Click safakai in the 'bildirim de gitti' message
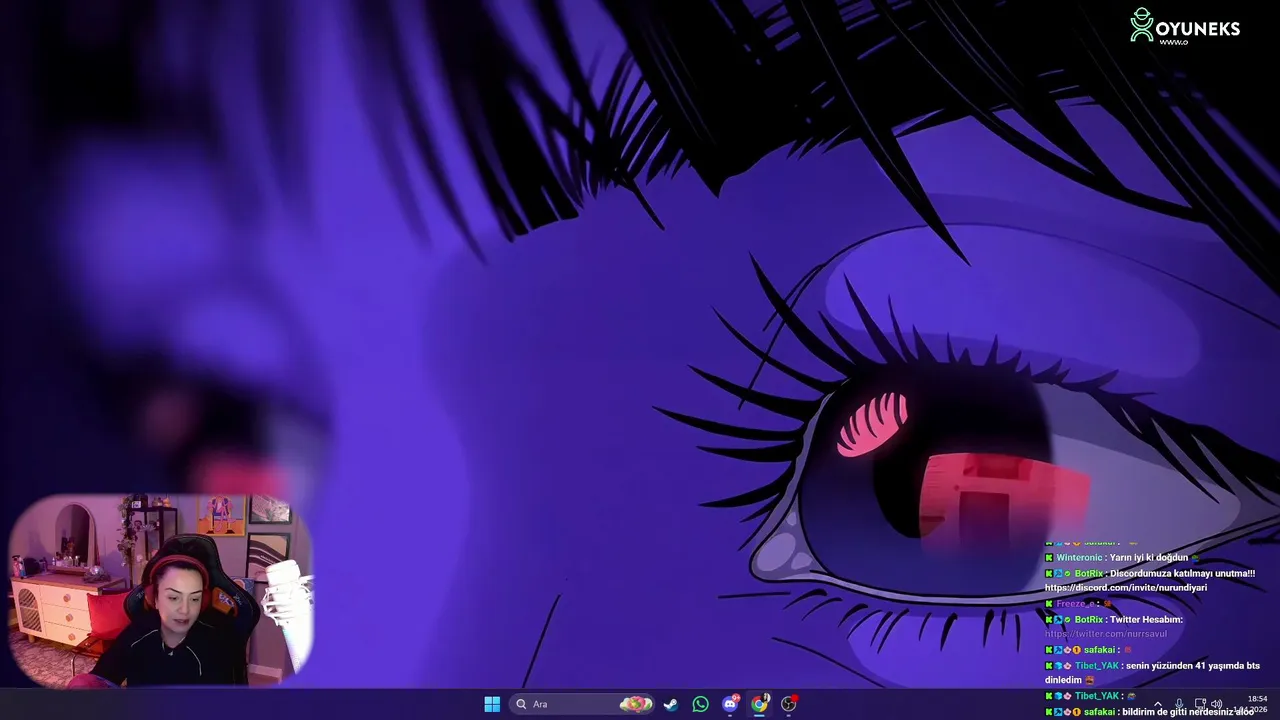1280x720 pixels. tap(1100, 712)
